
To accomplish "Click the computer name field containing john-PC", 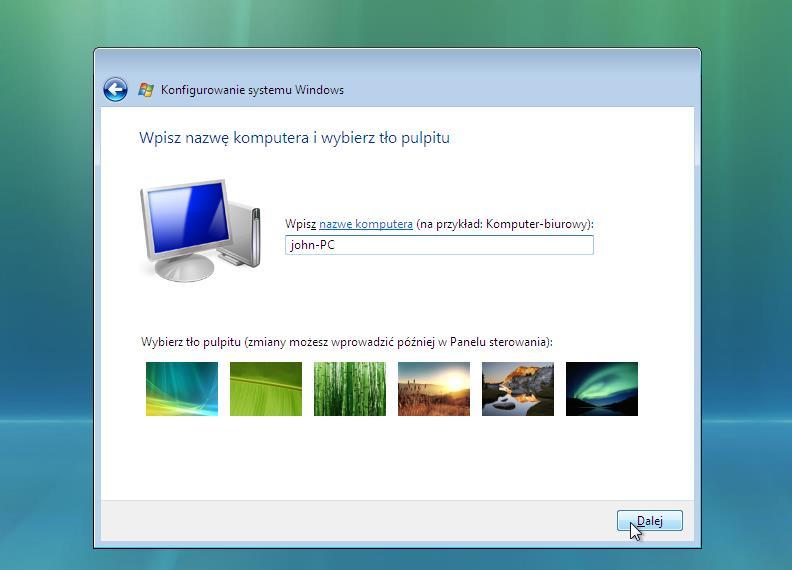I will [x=439, y=245].
